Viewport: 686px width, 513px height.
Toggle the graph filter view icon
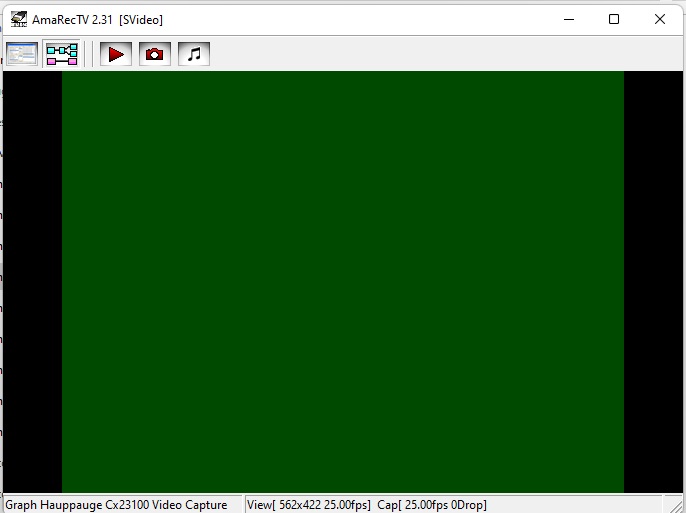point(62,54)
